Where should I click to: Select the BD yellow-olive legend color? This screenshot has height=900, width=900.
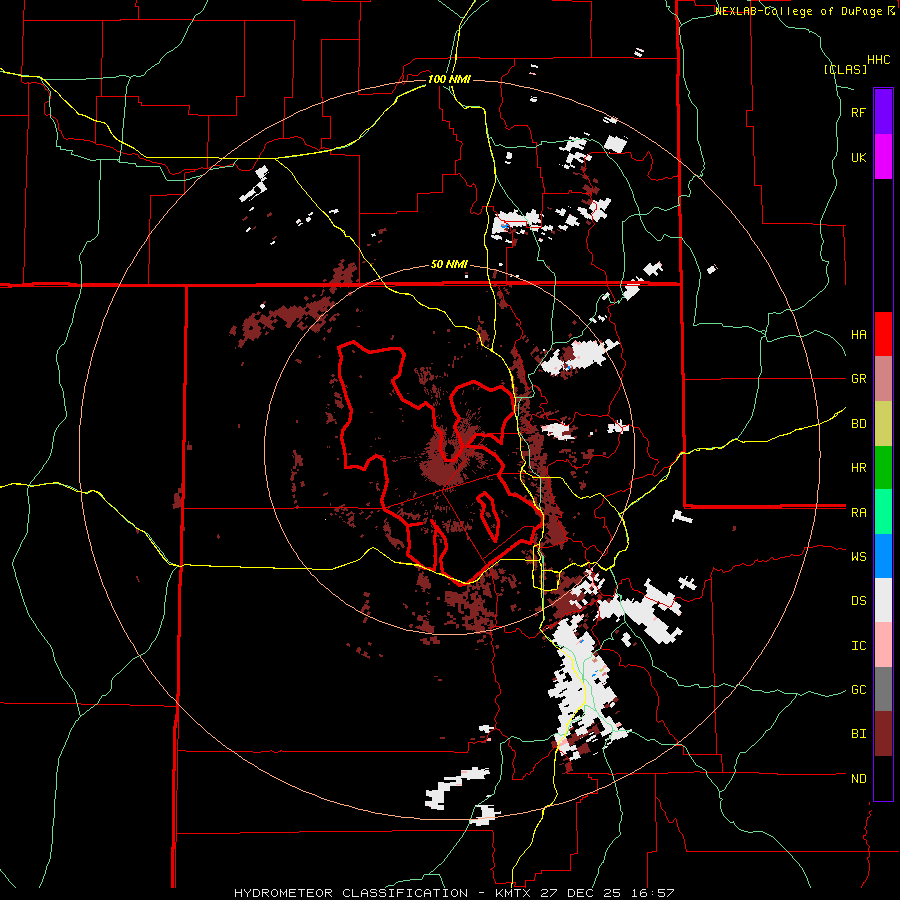[x=883, y=424]
